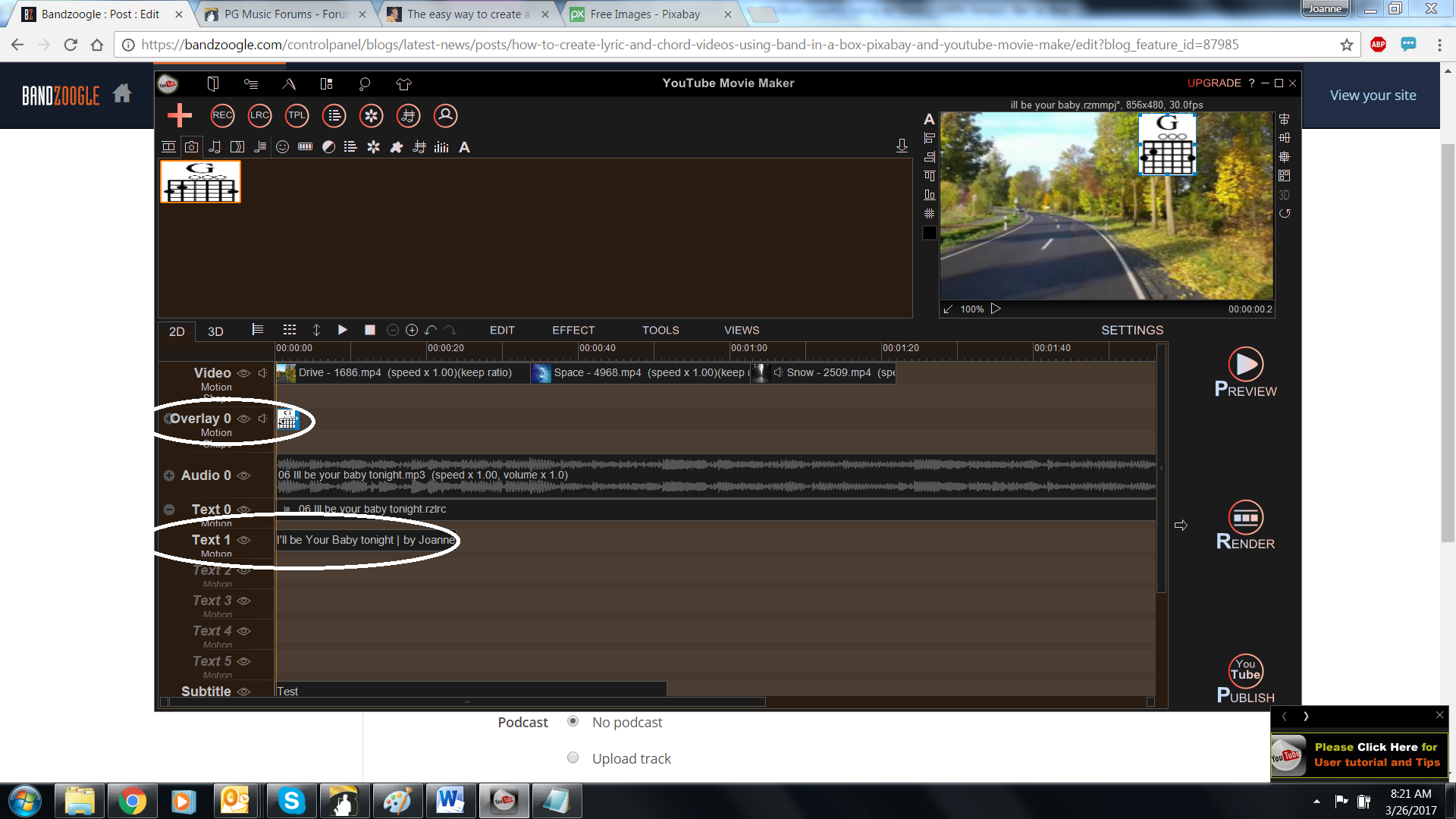
Task: Open Skype from the Windows taskbar
Action: [x=291, y=801]
